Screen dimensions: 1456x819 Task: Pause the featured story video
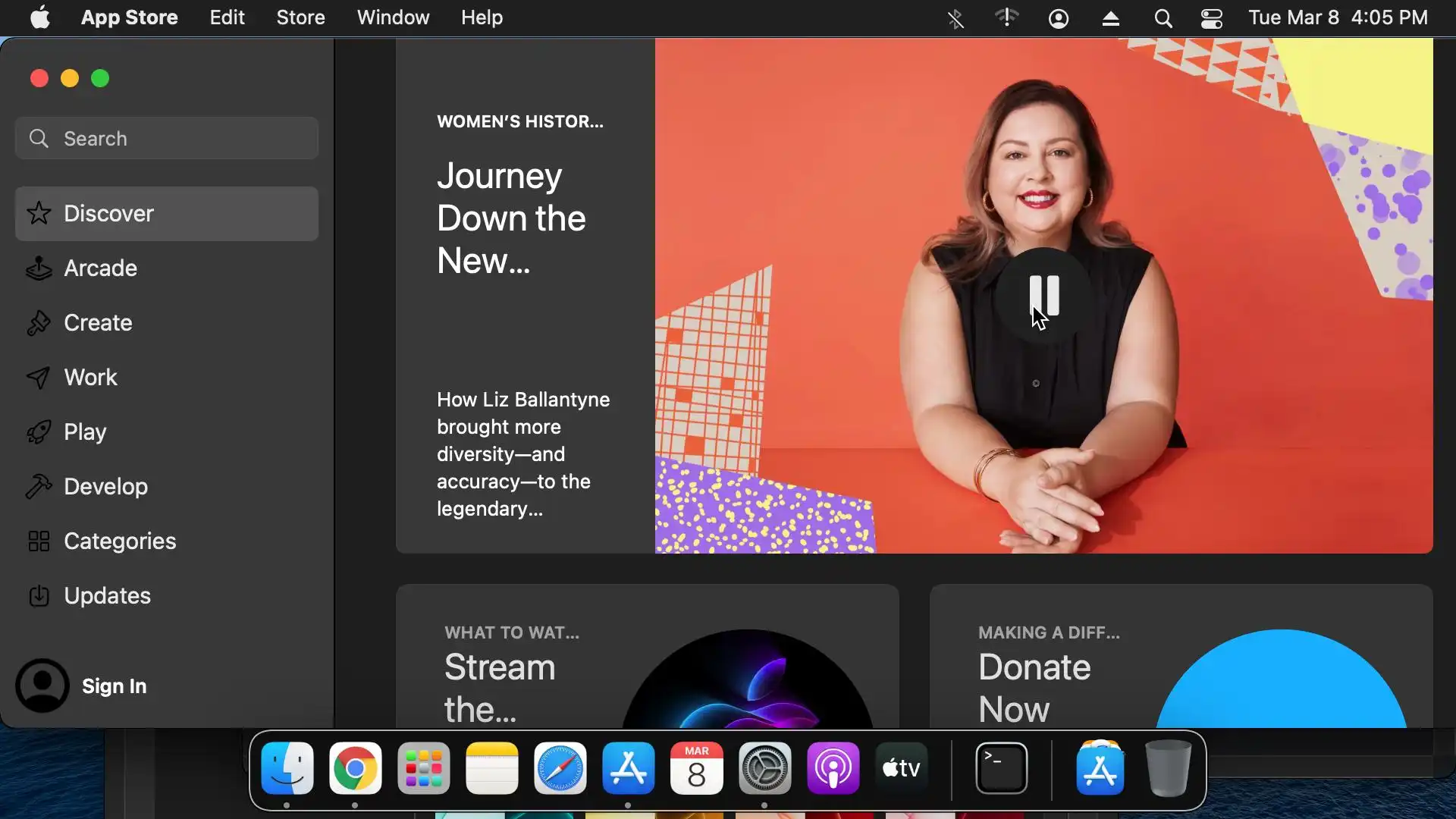click(1043, 295)
